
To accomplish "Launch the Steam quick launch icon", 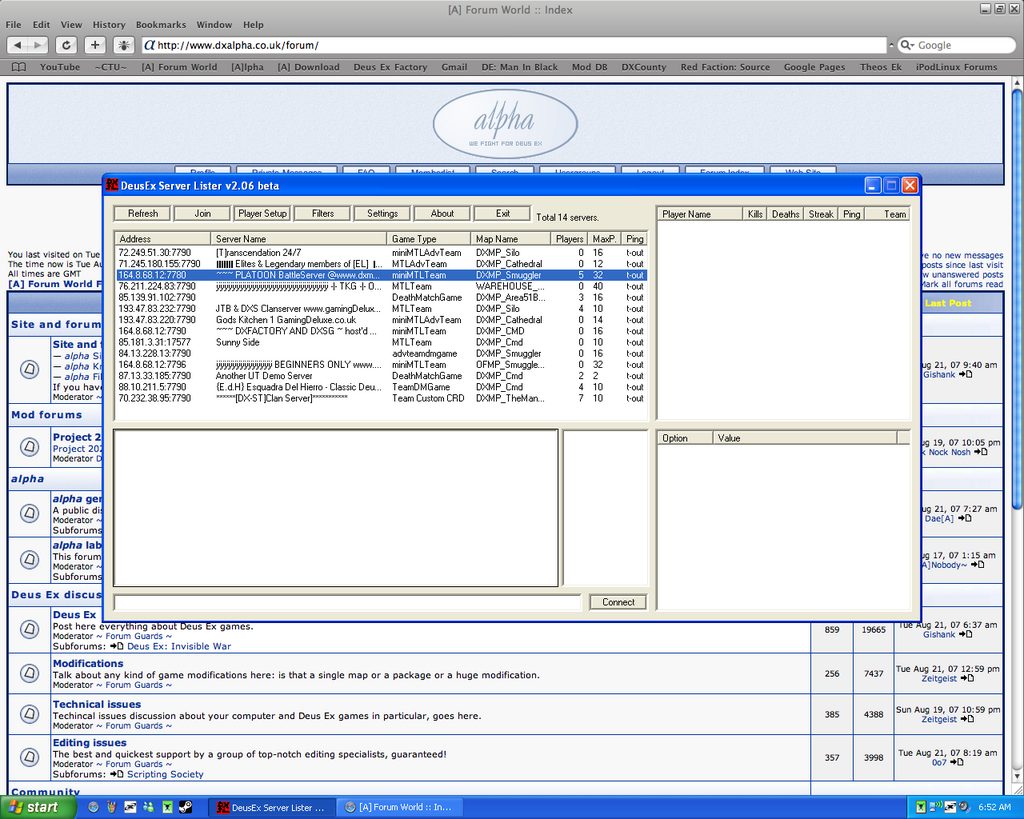I will tap(185, 807).
